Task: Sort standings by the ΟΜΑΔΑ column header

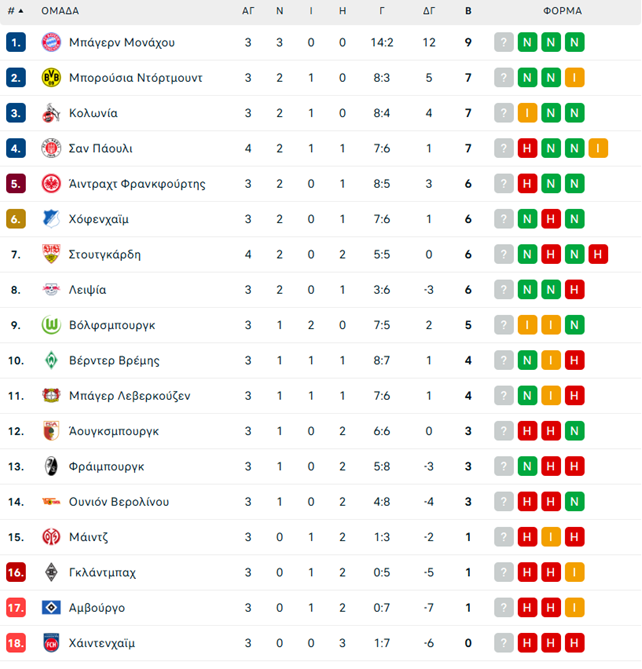Action: pos(60,11)
